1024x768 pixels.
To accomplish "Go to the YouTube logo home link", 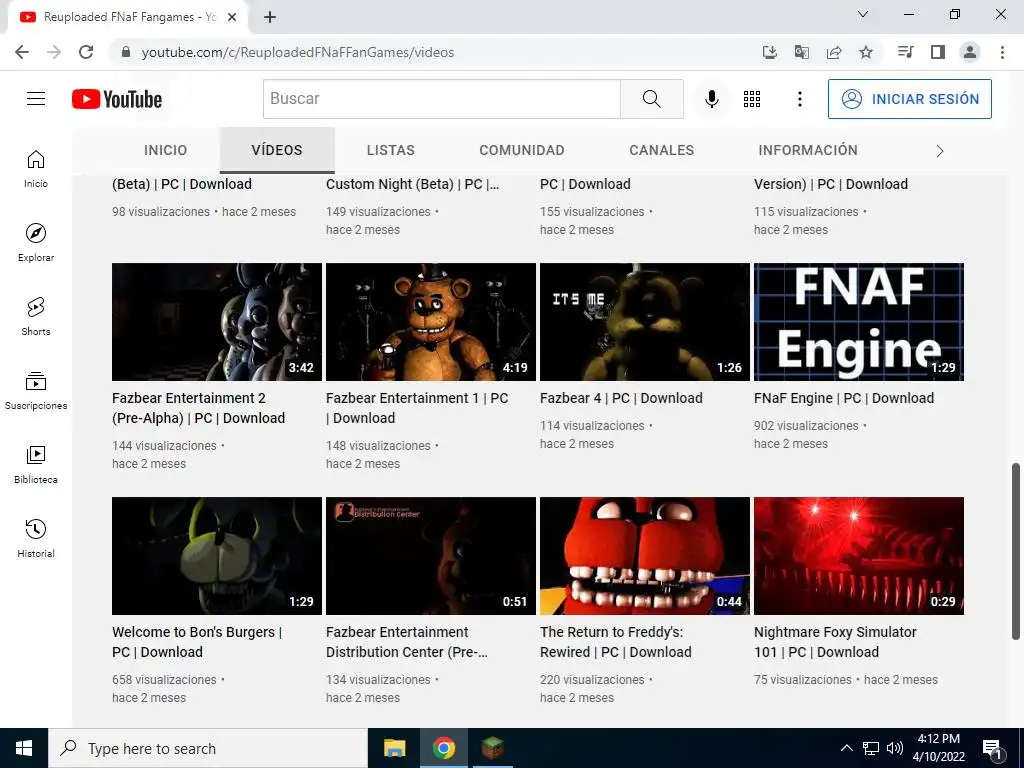I will tap(117, 99).
